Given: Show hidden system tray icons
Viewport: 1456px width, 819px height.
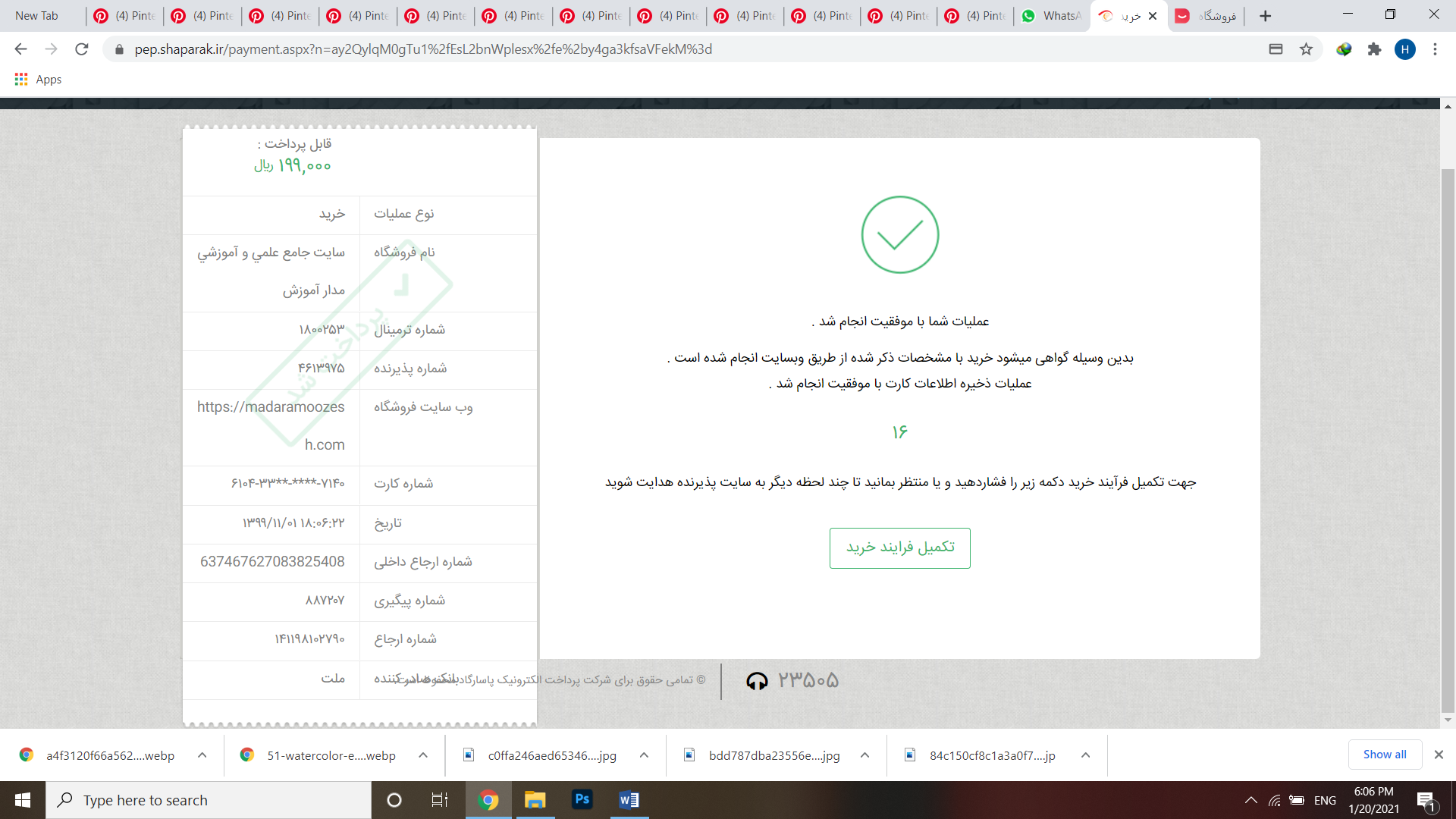Looking at the screenshot, I should click(x=1251, y=800).
